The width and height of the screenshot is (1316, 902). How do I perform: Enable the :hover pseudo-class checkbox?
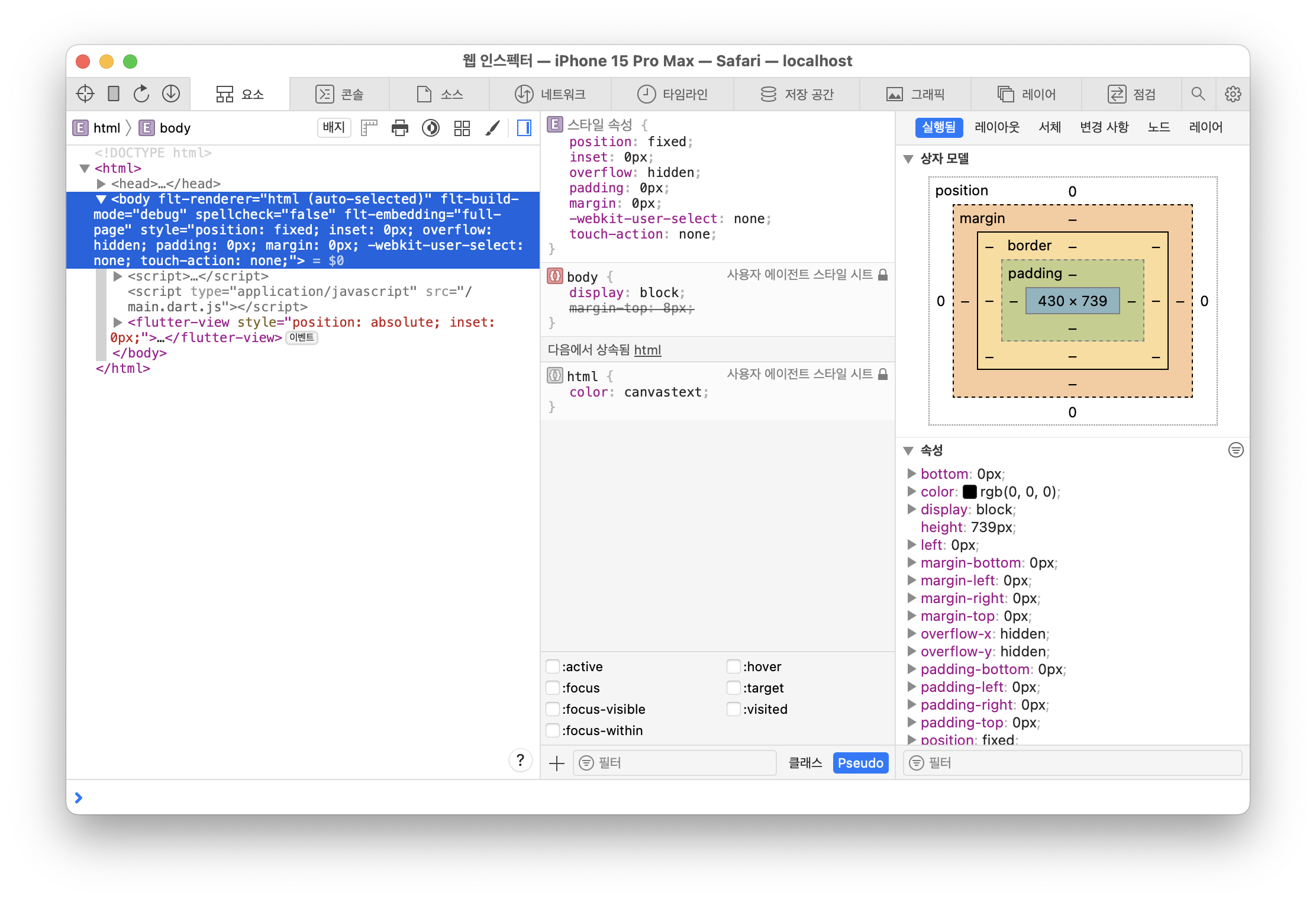[734, 666]
